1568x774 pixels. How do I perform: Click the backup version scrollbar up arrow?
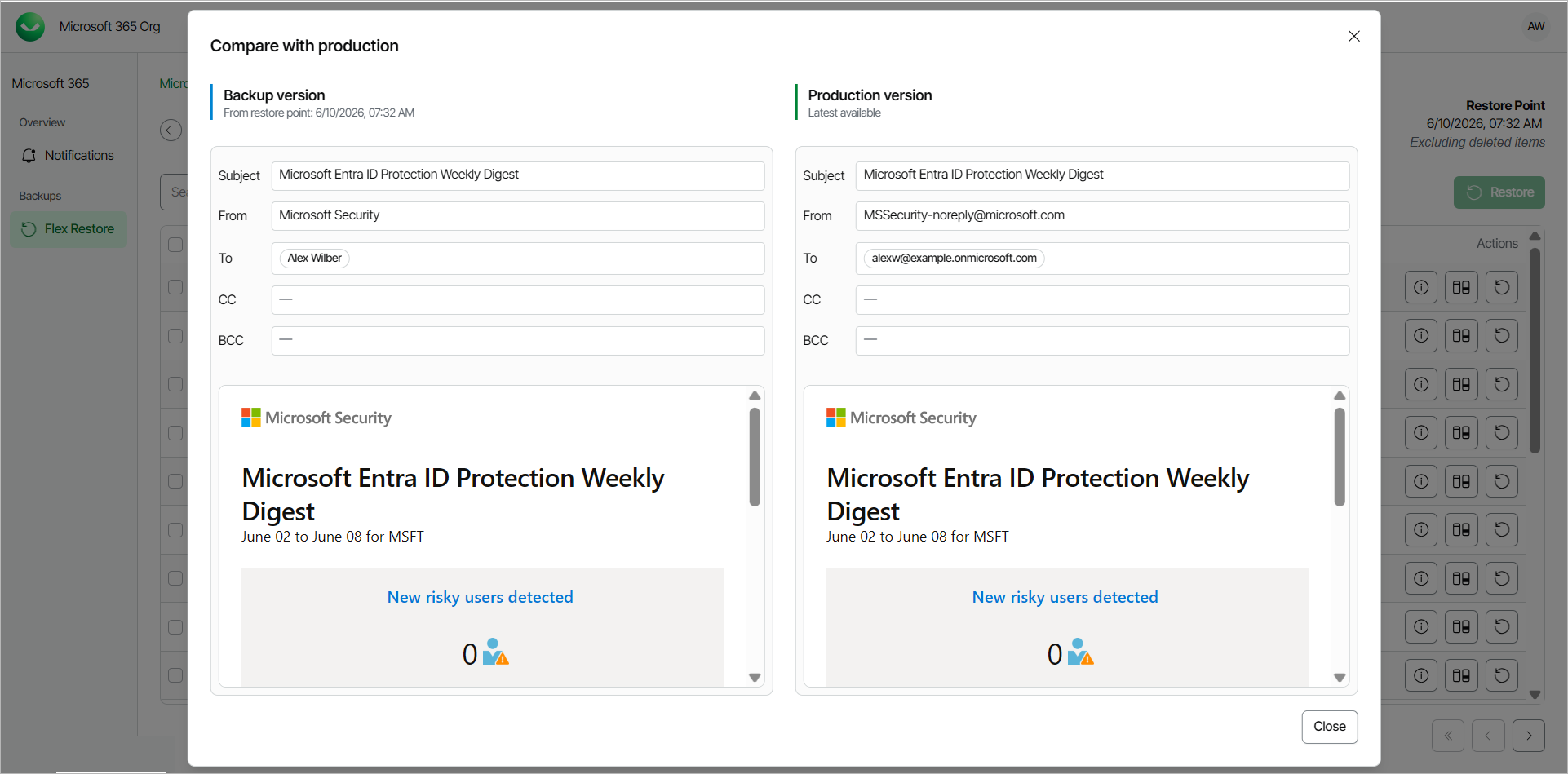(x=755, y=396)
